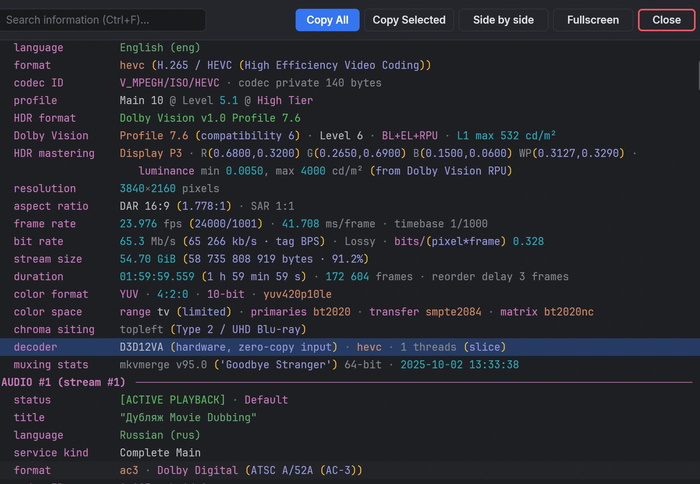
Task: Switch to Side by side view
Action: point(503,20)
